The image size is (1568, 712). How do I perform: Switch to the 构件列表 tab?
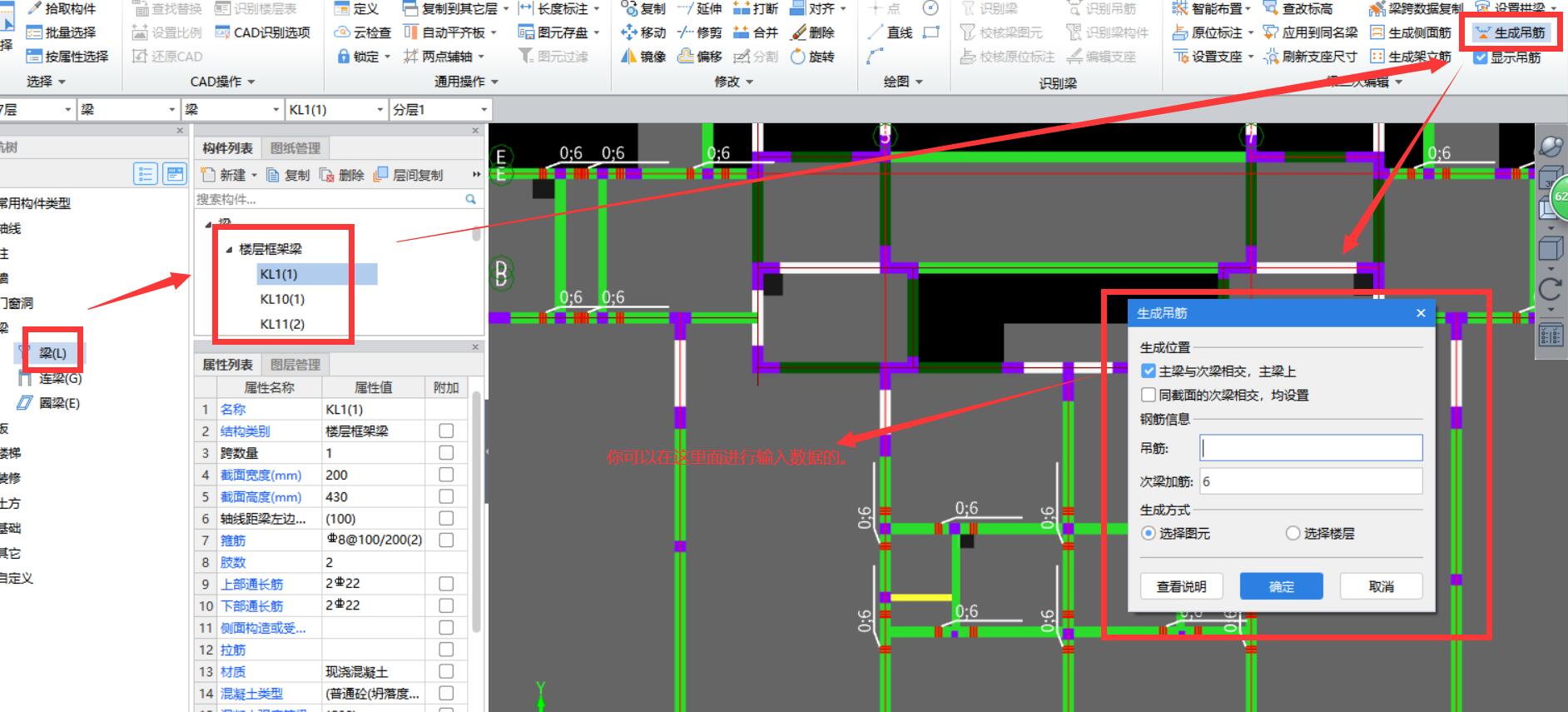(x=228, y=148)
